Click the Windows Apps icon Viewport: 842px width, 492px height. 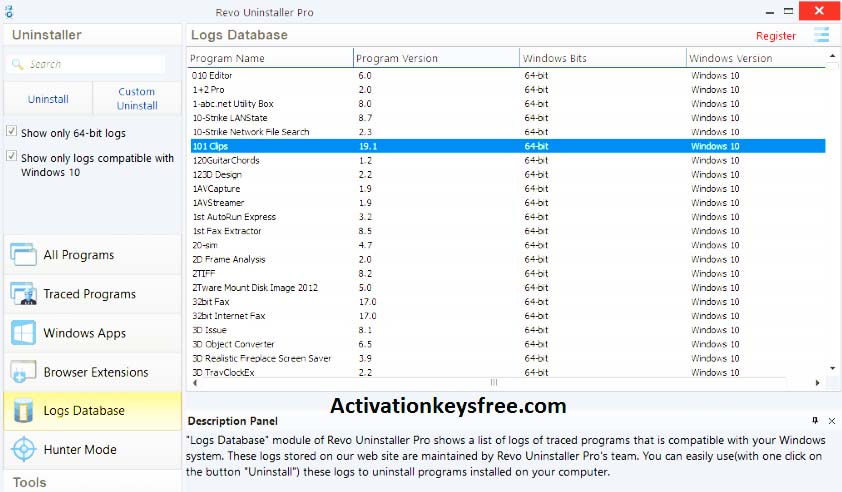(23, 333)
